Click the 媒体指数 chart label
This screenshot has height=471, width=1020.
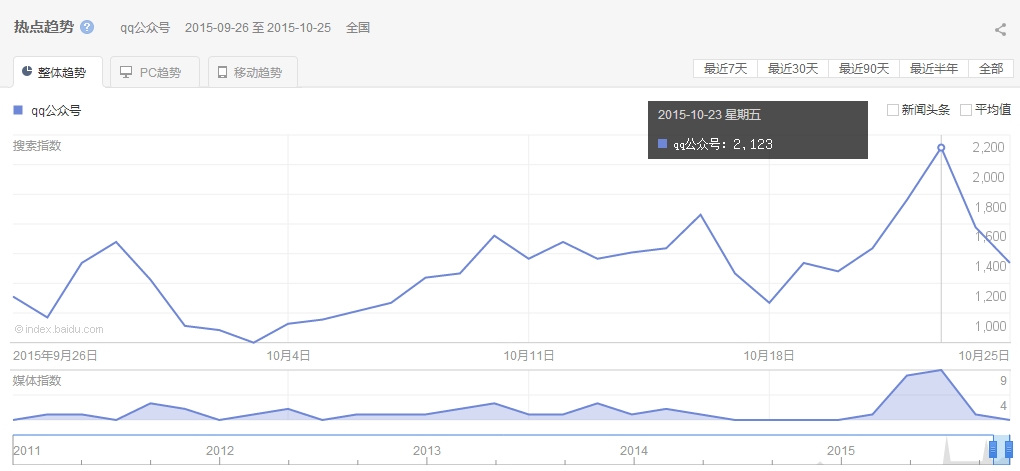pyautogui.click(x=37, y=381)
